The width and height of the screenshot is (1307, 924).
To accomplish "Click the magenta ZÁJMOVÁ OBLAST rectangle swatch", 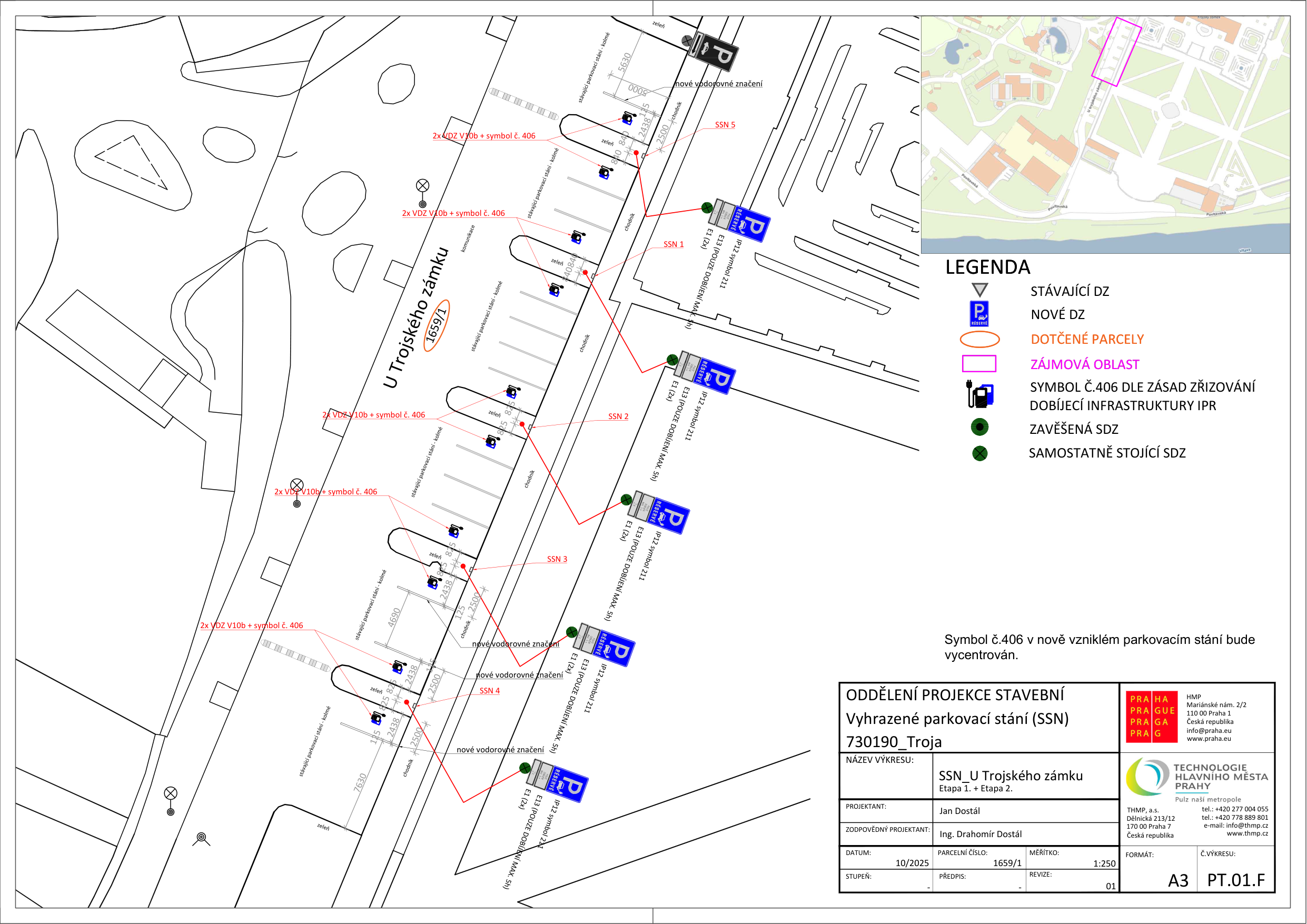I will (979, 363).
